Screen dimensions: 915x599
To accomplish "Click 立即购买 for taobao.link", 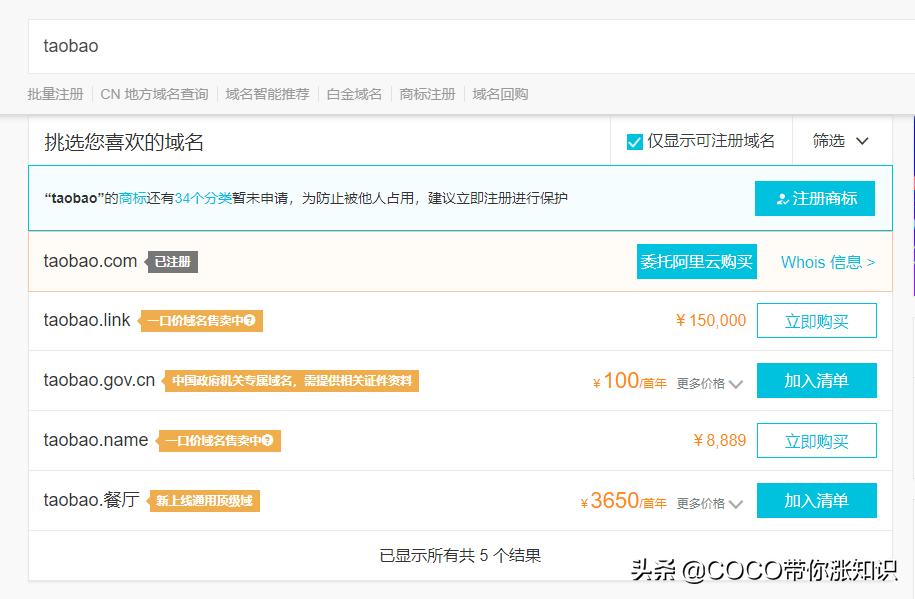I will [x=816, y=321].
